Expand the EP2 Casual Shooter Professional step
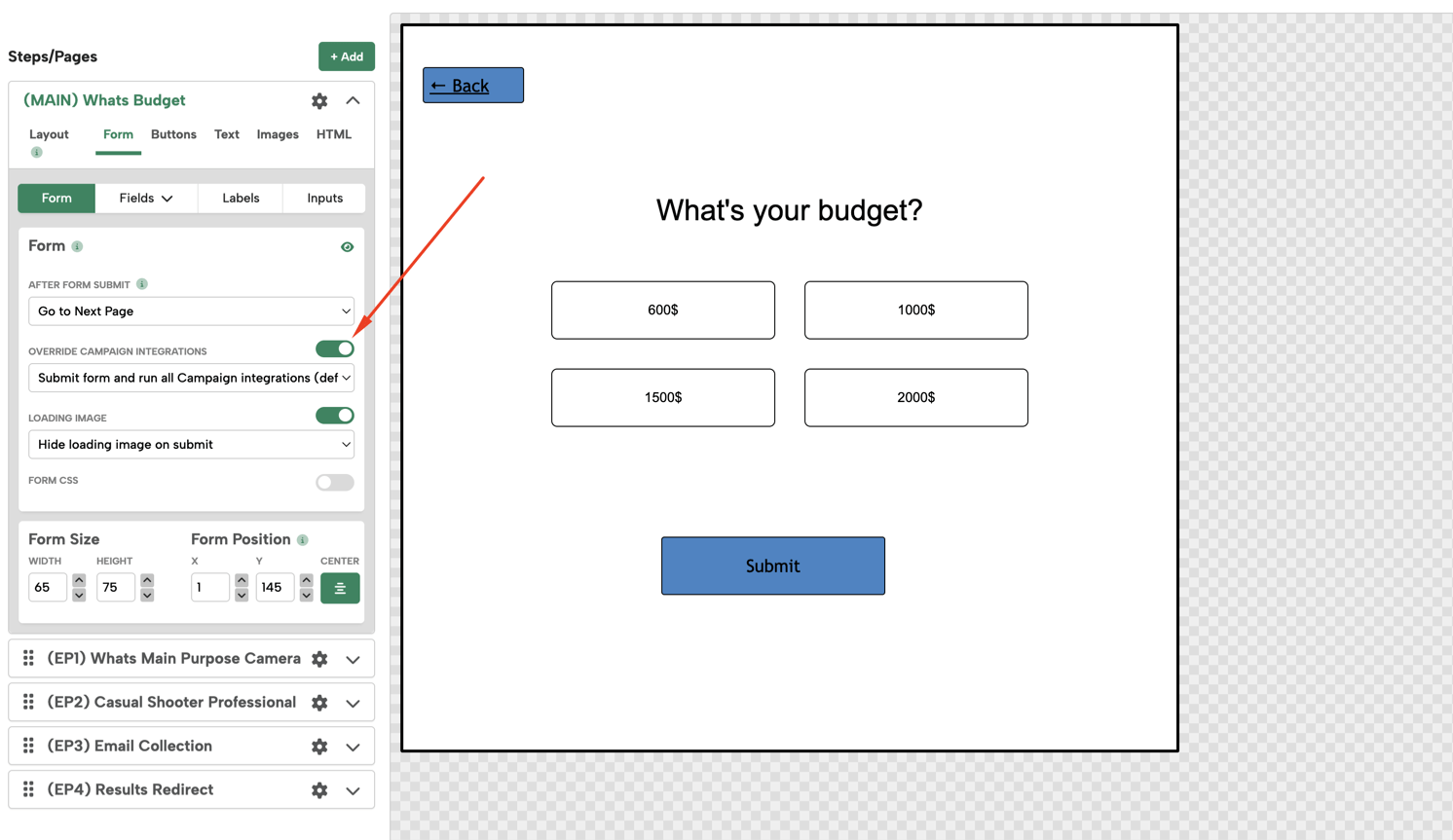The width and height of the screenshot is (1453, 840). click(x=353, y=703)
